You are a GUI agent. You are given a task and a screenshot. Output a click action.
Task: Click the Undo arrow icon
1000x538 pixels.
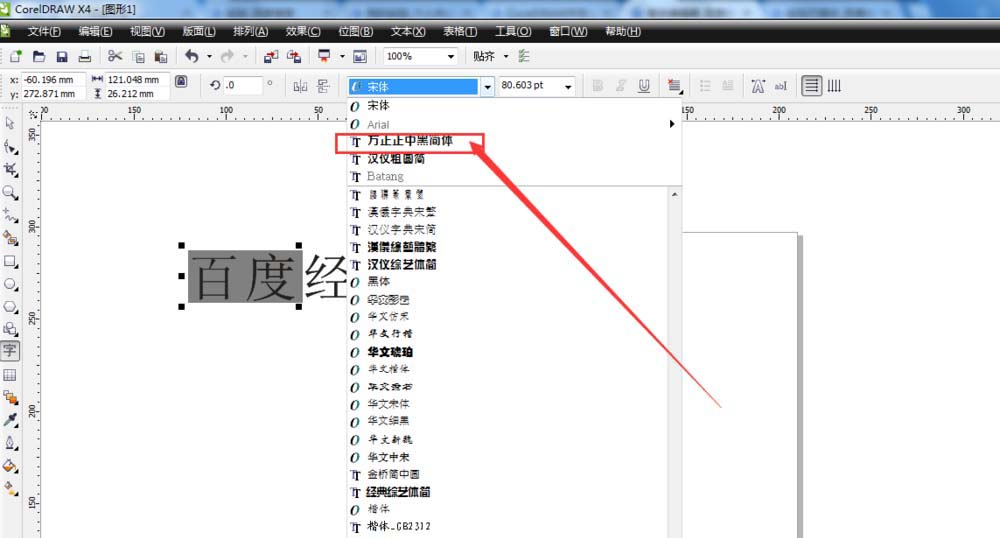pos(191,56)
